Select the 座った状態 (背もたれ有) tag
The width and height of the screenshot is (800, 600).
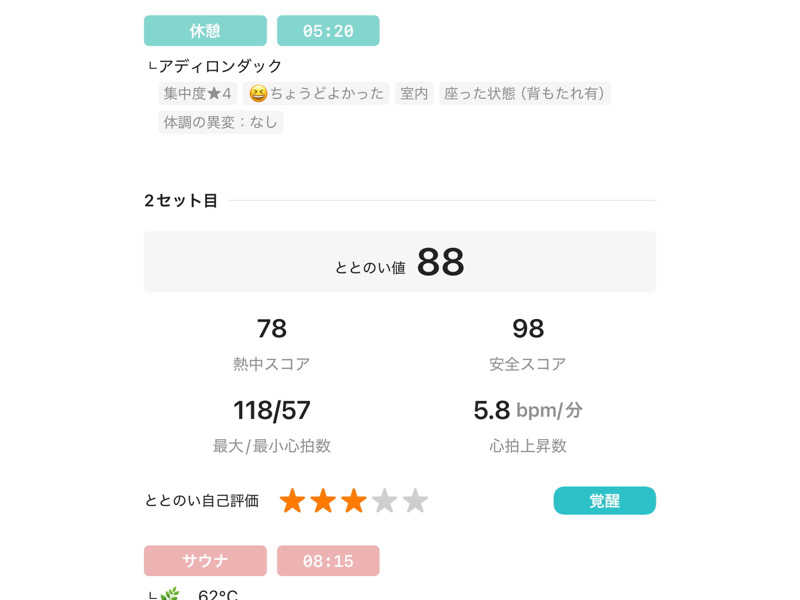click(x=524, y=93)
